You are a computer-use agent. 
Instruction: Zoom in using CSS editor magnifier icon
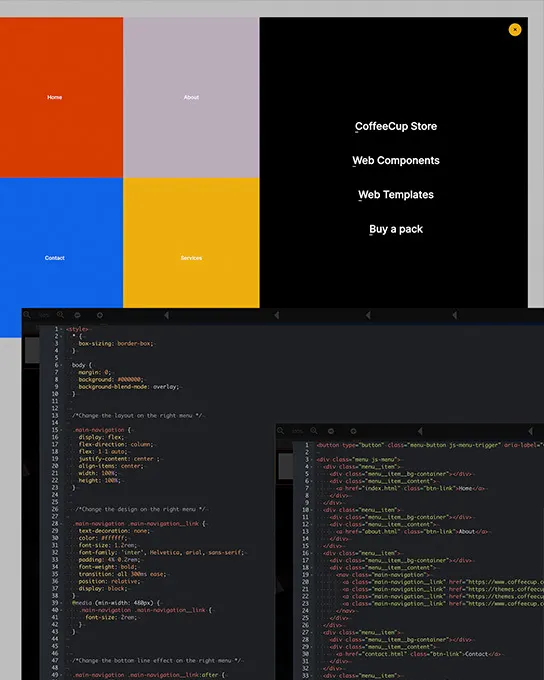[x=60, y=315]
